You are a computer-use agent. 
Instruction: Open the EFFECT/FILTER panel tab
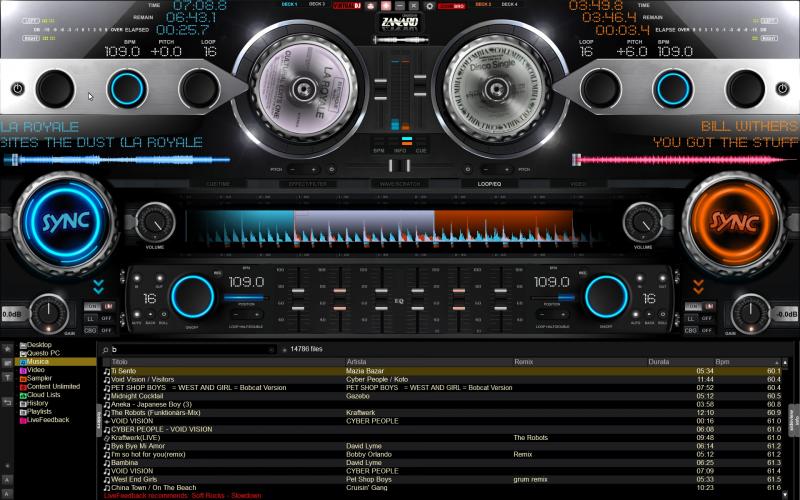point(308,184)
